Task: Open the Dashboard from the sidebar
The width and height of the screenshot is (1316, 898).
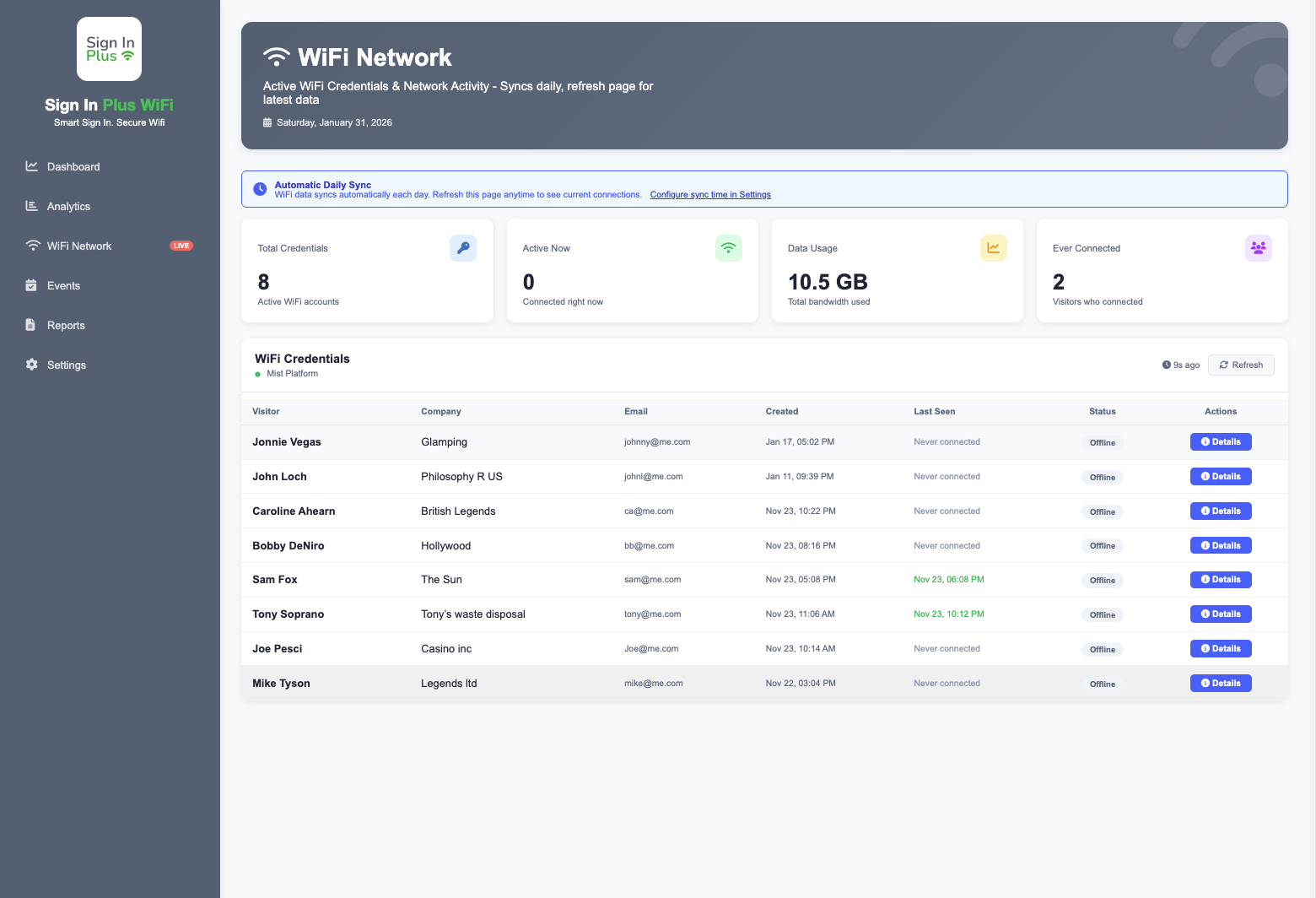Action: coord(73,166)
